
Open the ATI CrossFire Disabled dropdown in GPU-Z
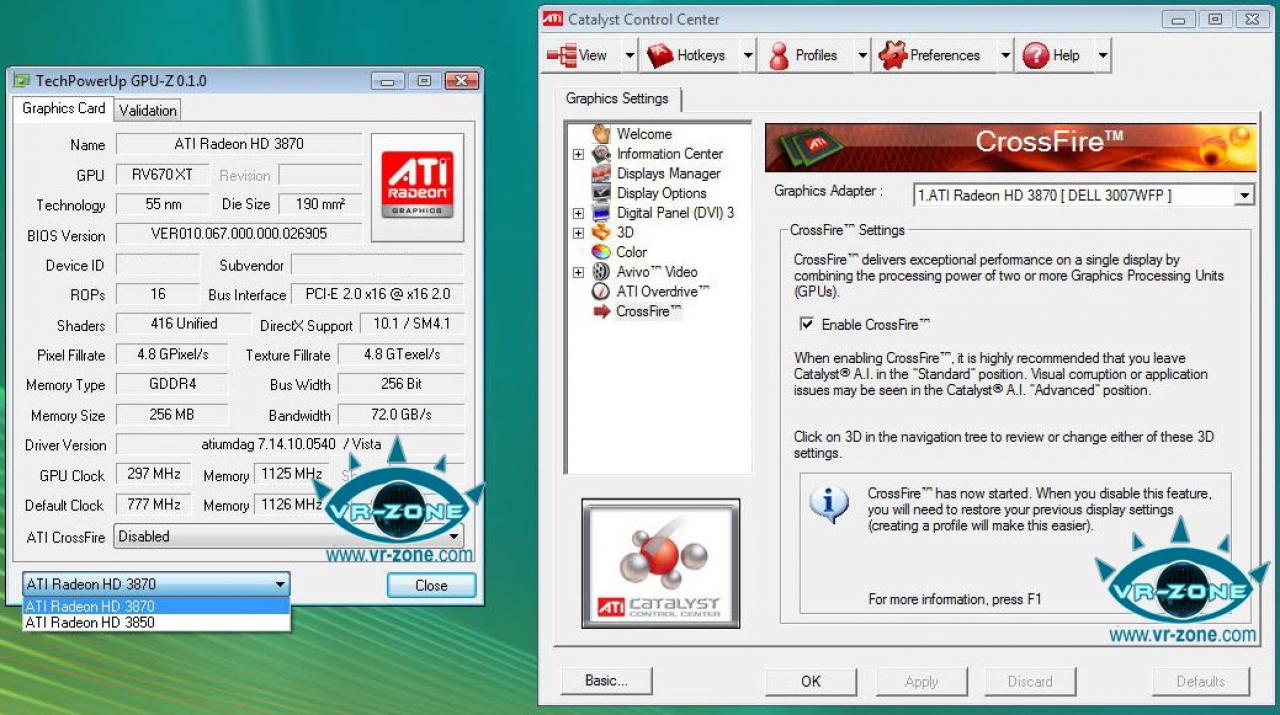click(288, 536)
